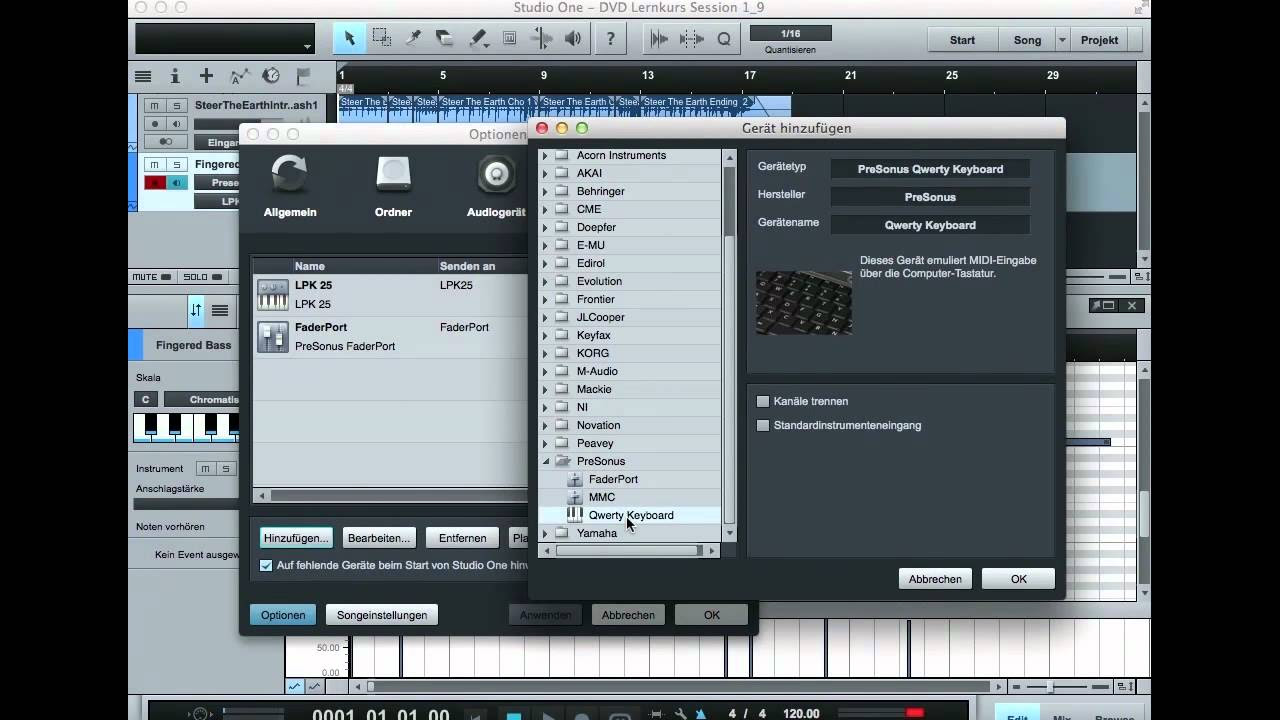Open the Ordner options icon
Viewport: 1280px width, 720px height.
point(393,175)
